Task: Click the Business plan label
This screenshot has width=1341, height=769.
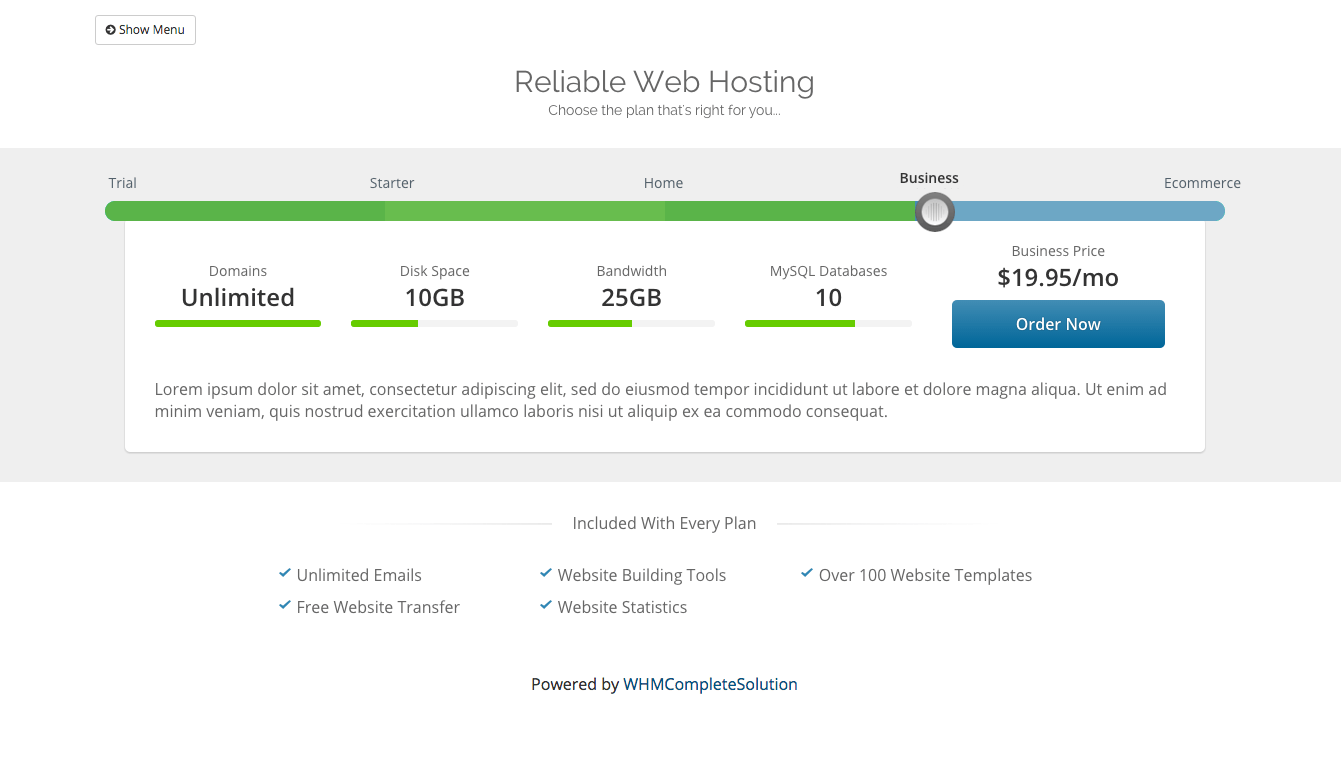Action: pyautogui.click(x=929, y=178)
